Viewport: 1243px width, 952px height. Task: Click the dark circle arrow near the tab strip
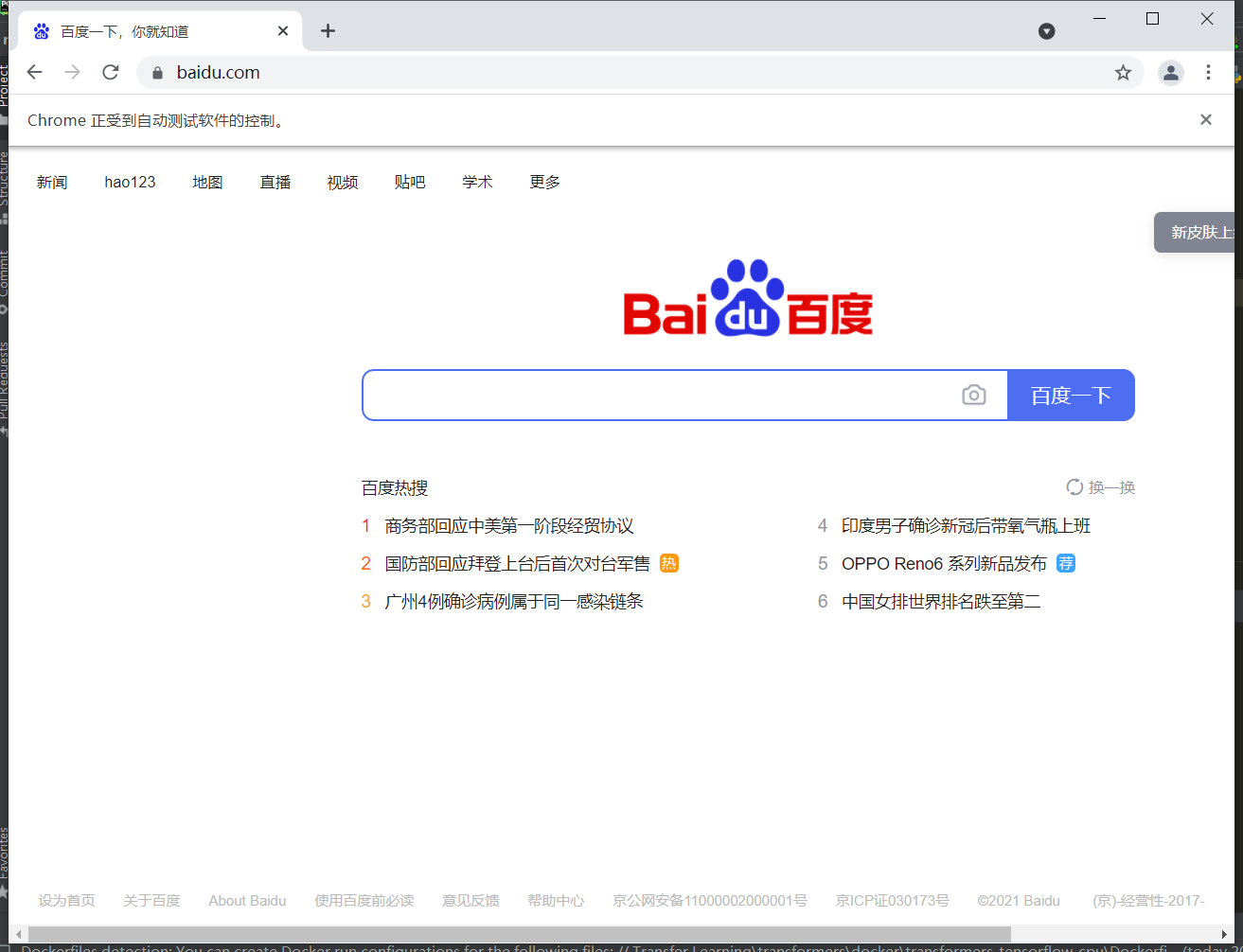click(x=1046, y=30)
